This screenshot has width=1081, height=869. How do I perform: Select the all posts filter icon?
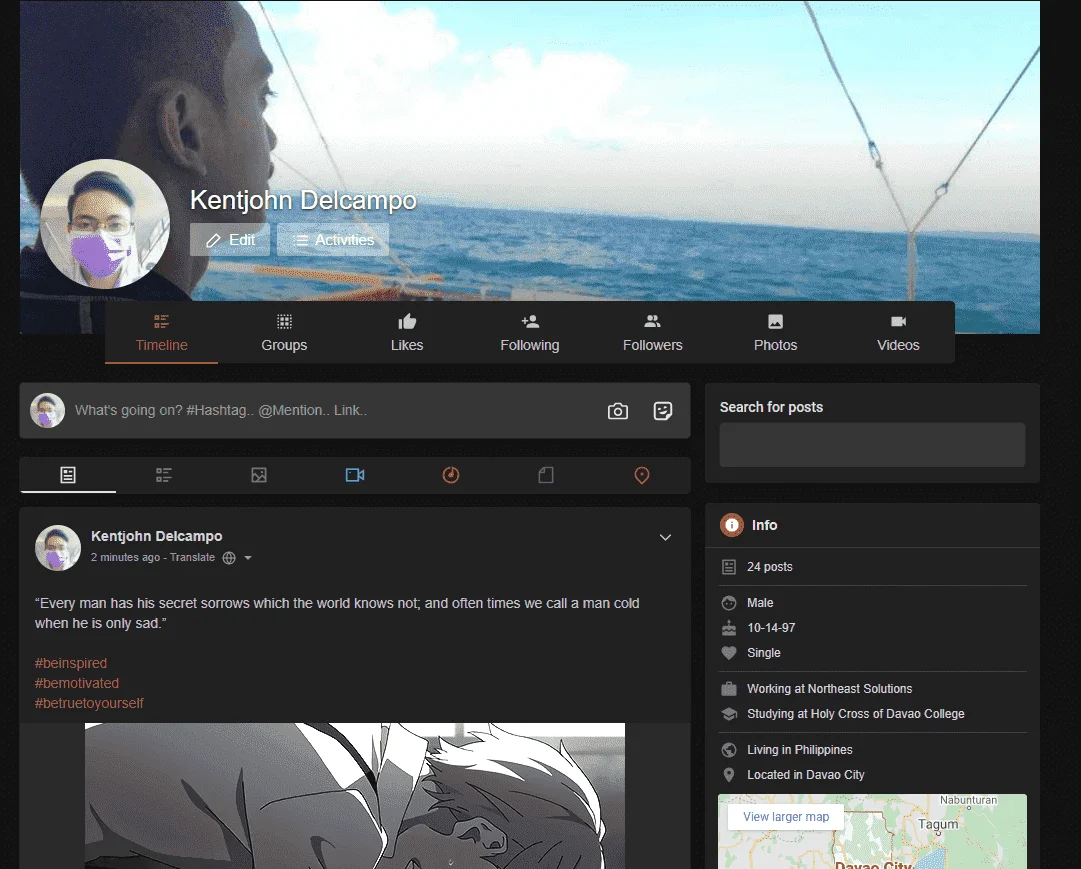68,475
